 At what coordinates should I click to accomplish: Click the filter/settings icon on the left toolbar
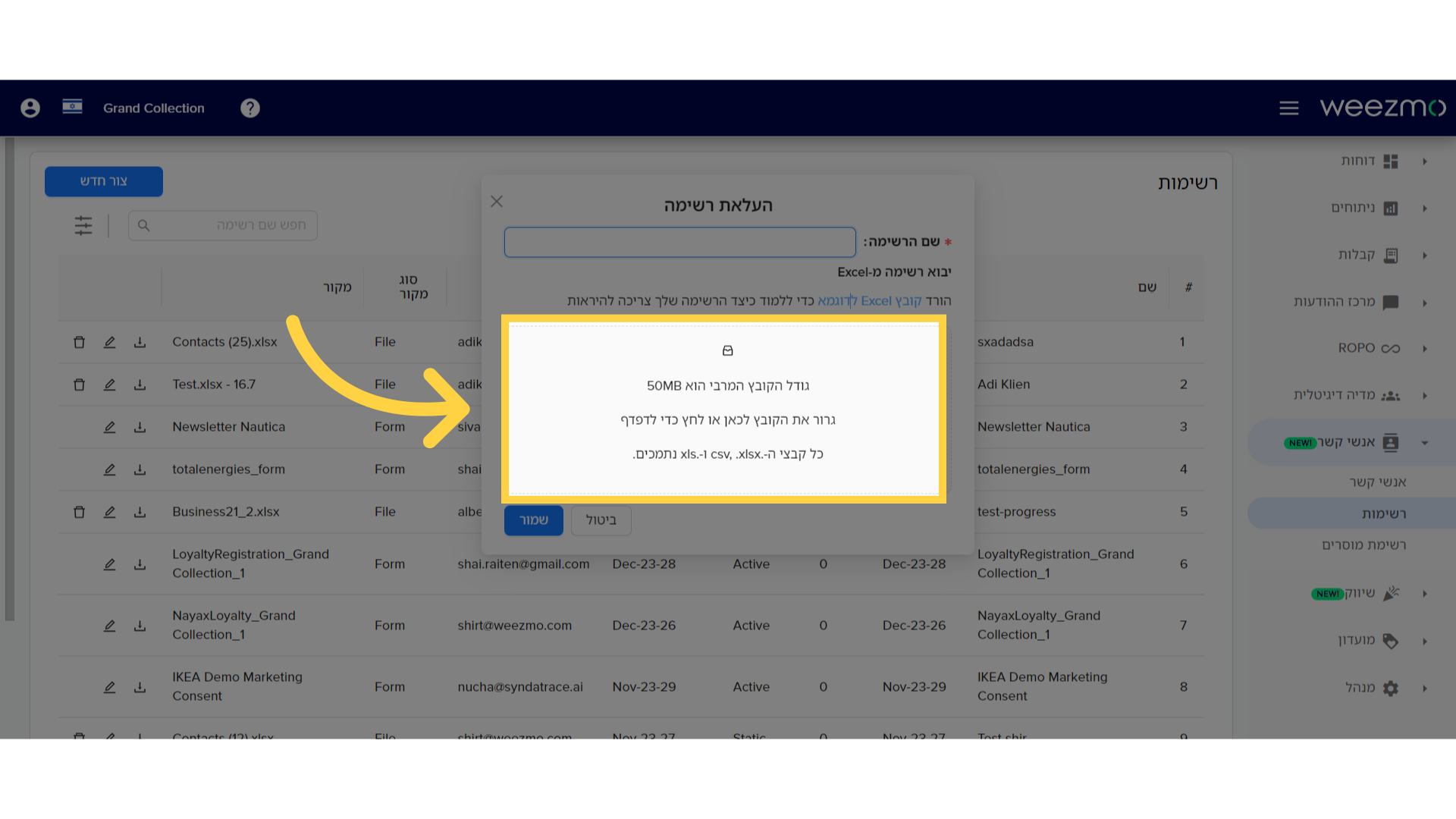coord(83,224)
